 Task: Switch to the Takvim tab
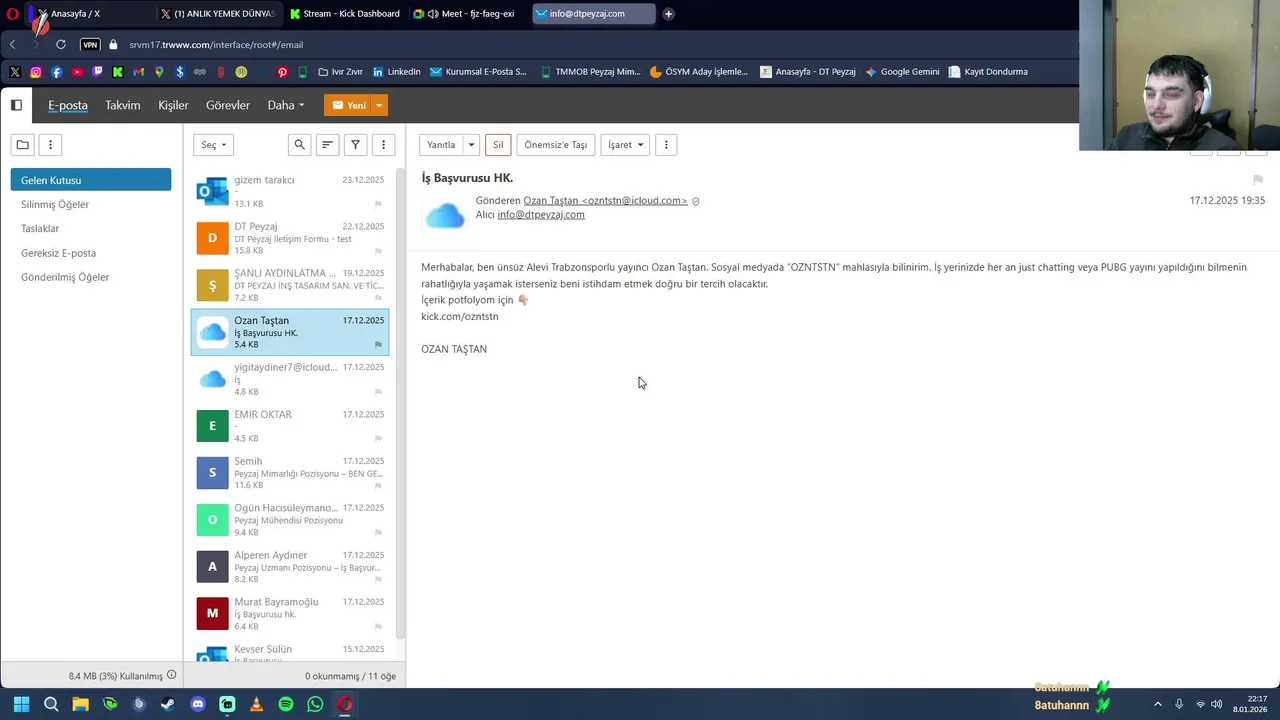123,105
